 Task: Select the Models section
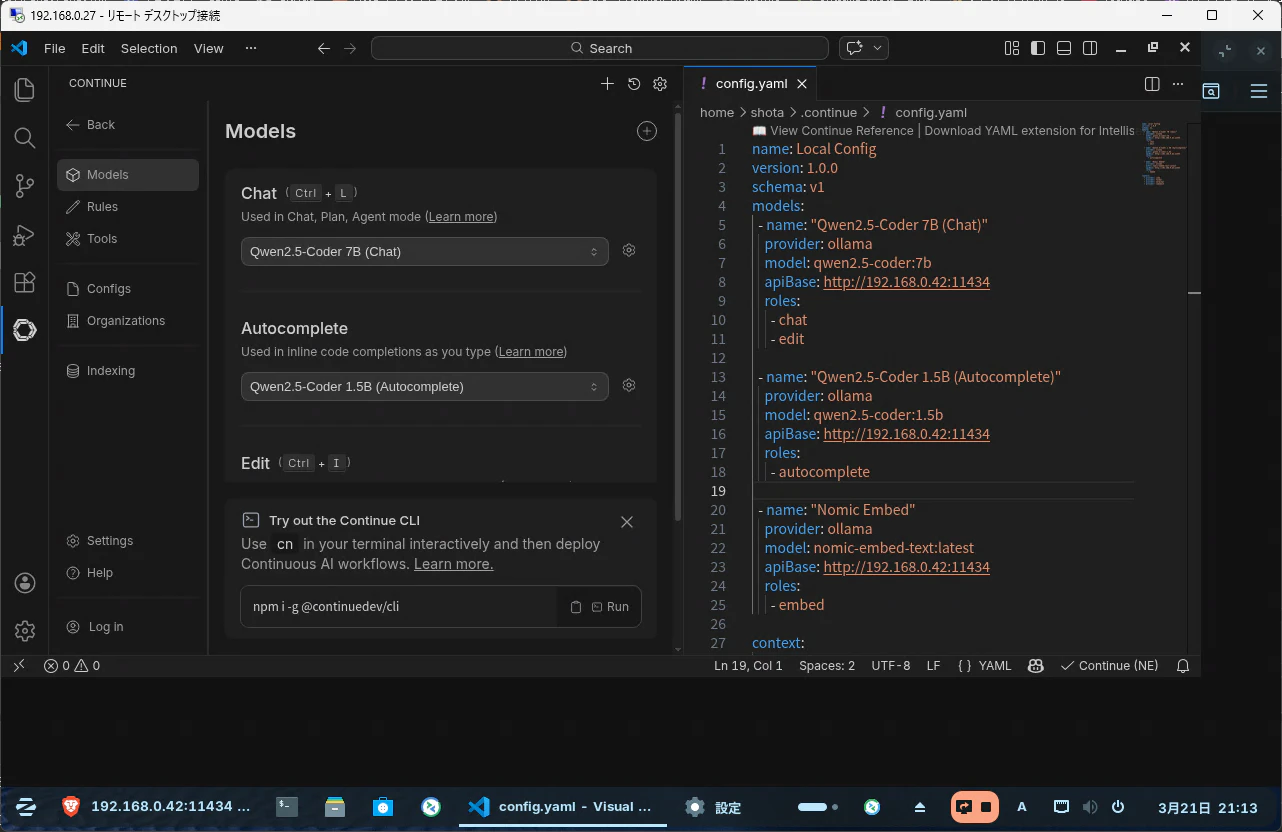click(128, 174)
